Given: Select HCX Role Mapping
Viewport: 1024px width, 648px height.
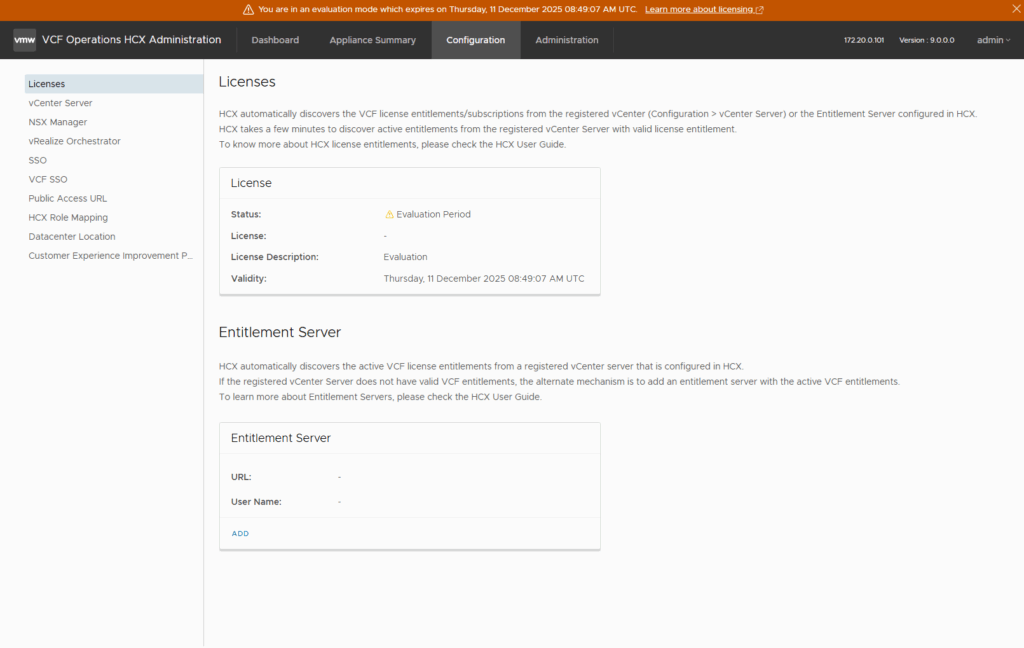Looking at the screenshot, I should tap(68, 217).
